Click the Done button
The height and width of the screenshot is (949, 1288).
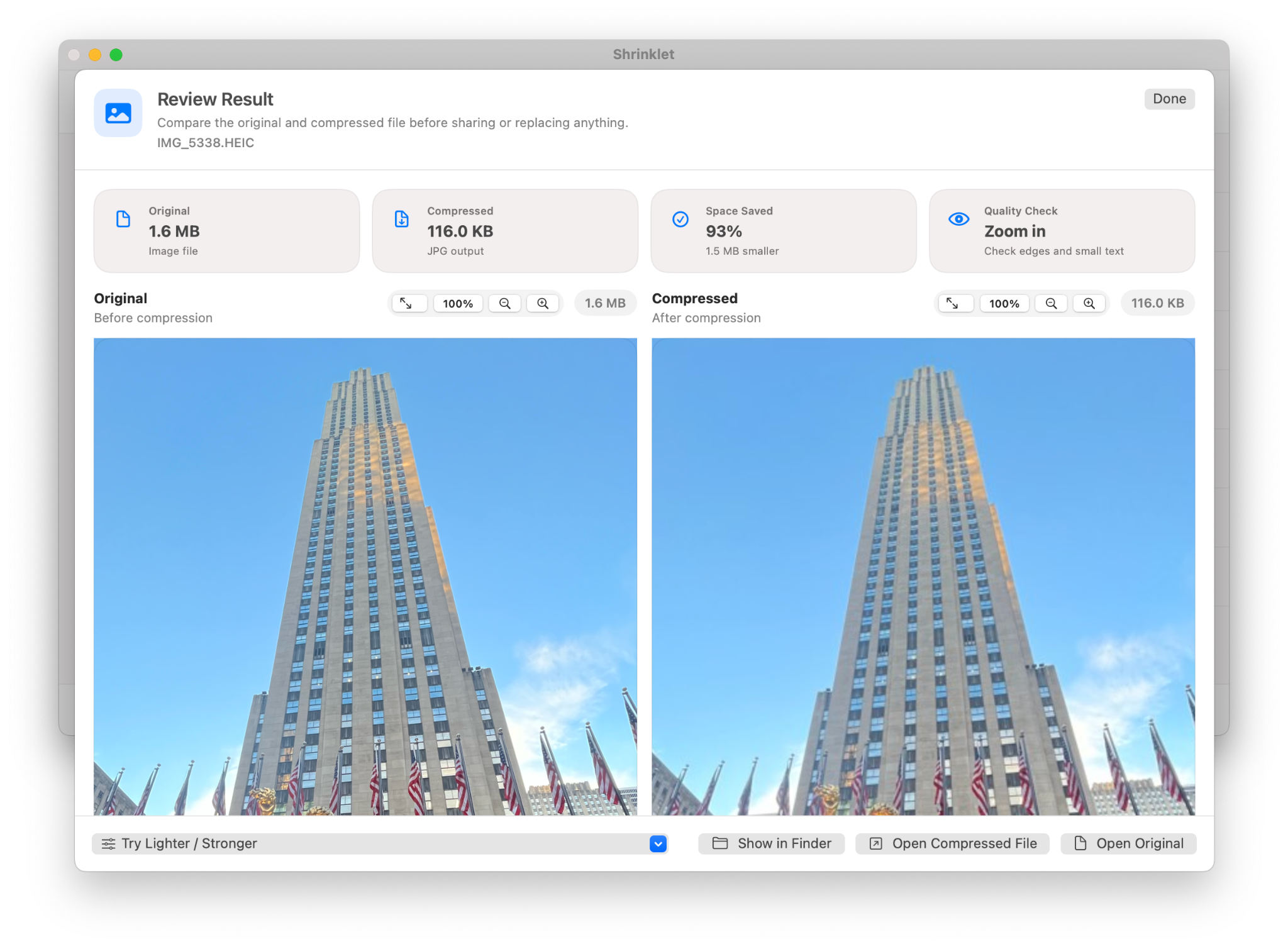tap(1169, 99)
